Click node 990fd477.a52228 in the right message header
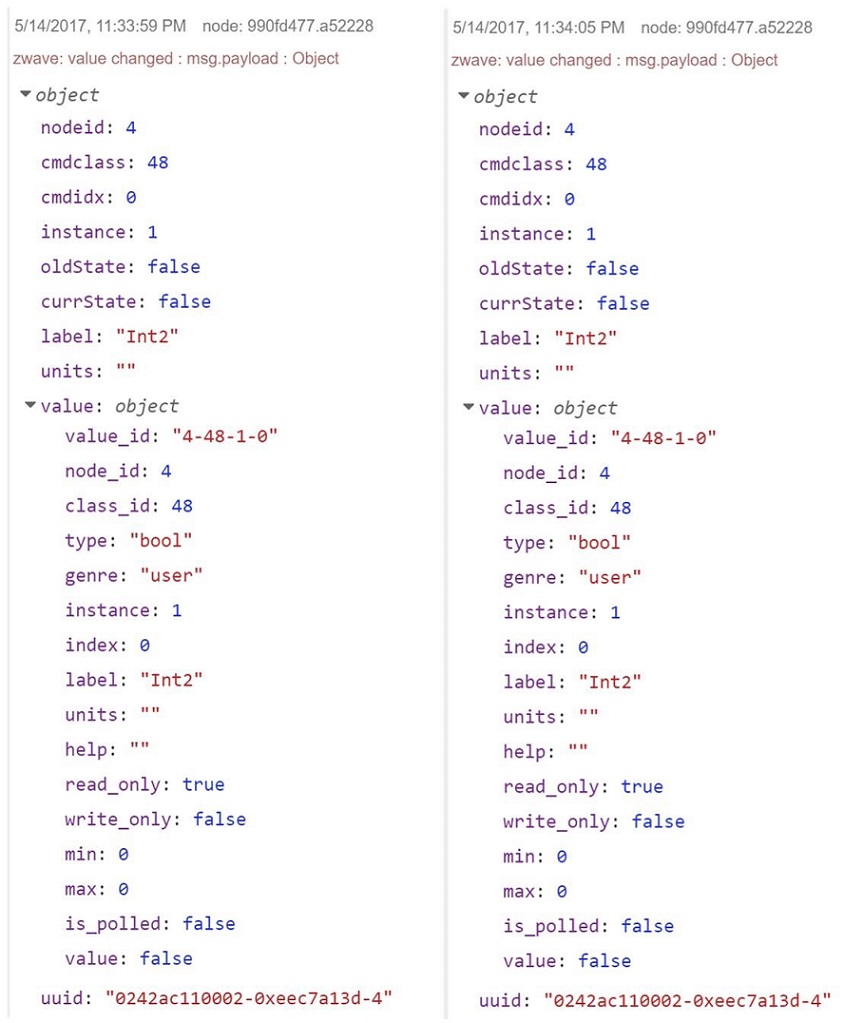The width and height of the screenshot is (844, 1023). point(726,27)
